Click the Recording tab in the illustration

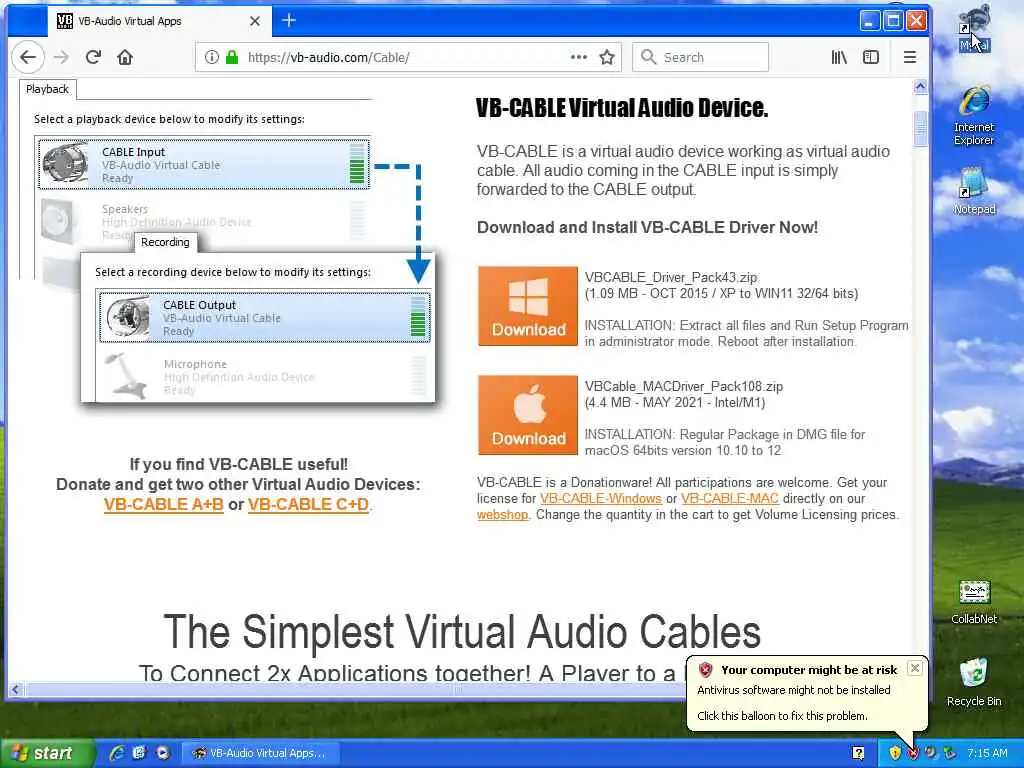coord(165,242)
